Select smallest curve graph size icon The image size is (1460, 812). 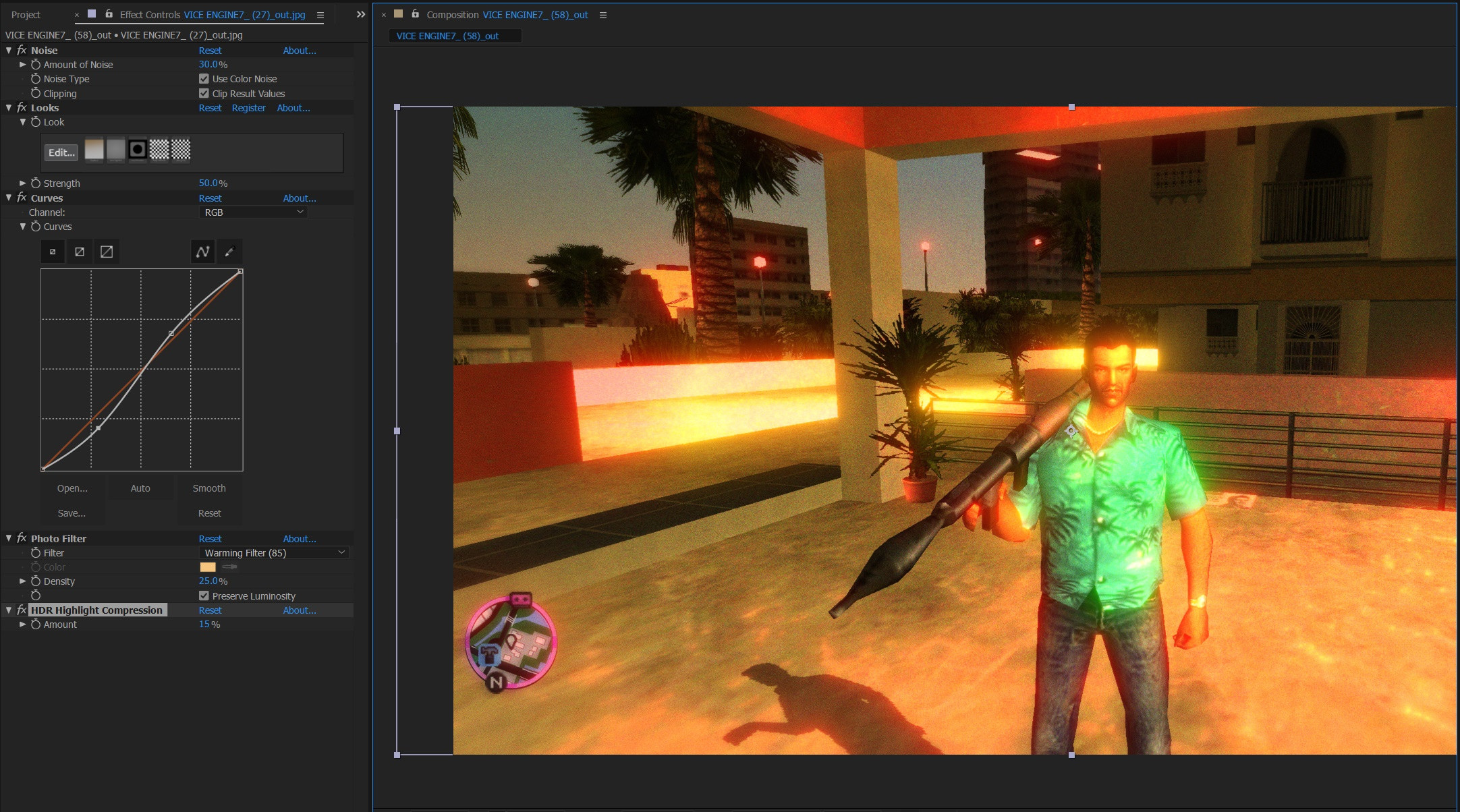53,252
